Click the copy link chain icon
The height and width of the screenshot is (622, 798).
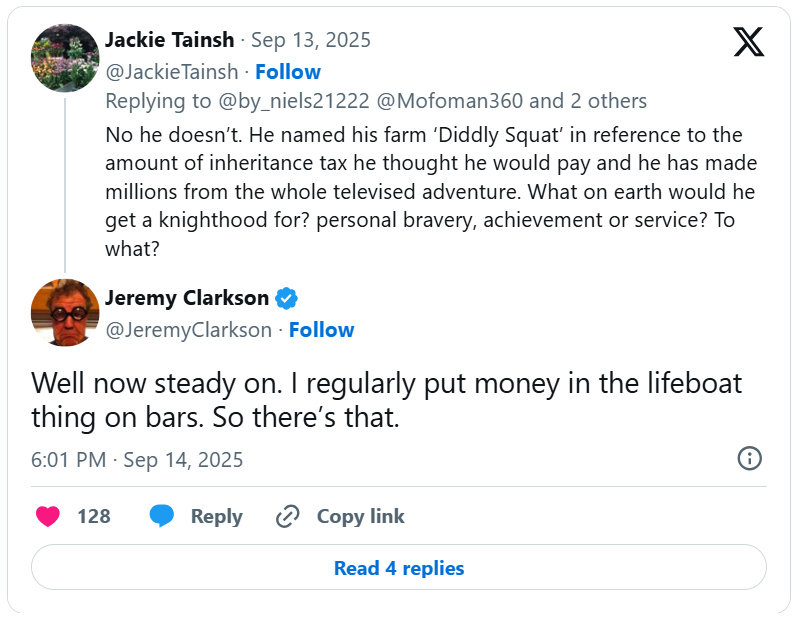pos(288,516)
